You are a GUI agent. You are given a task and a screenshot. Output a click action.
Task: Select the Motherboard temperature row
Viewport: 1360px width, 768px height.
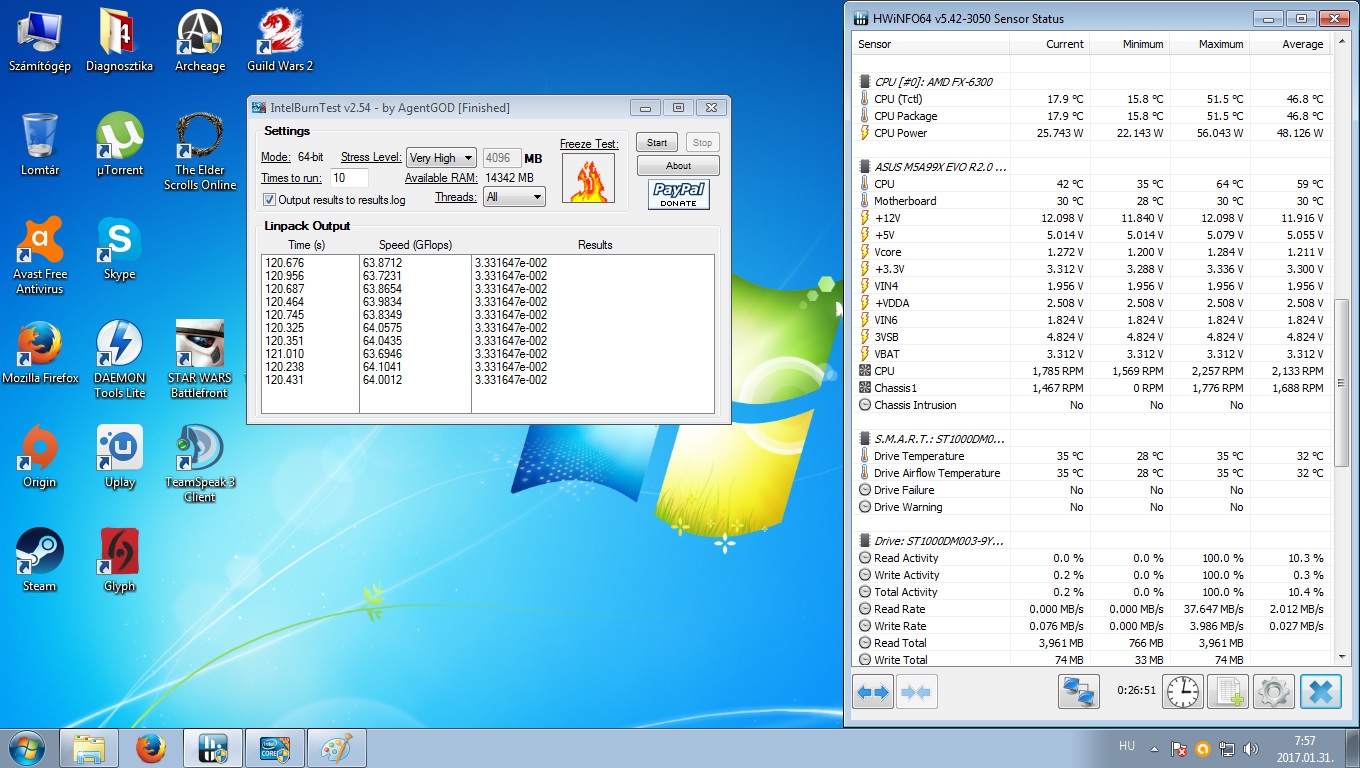point(1093,201)
